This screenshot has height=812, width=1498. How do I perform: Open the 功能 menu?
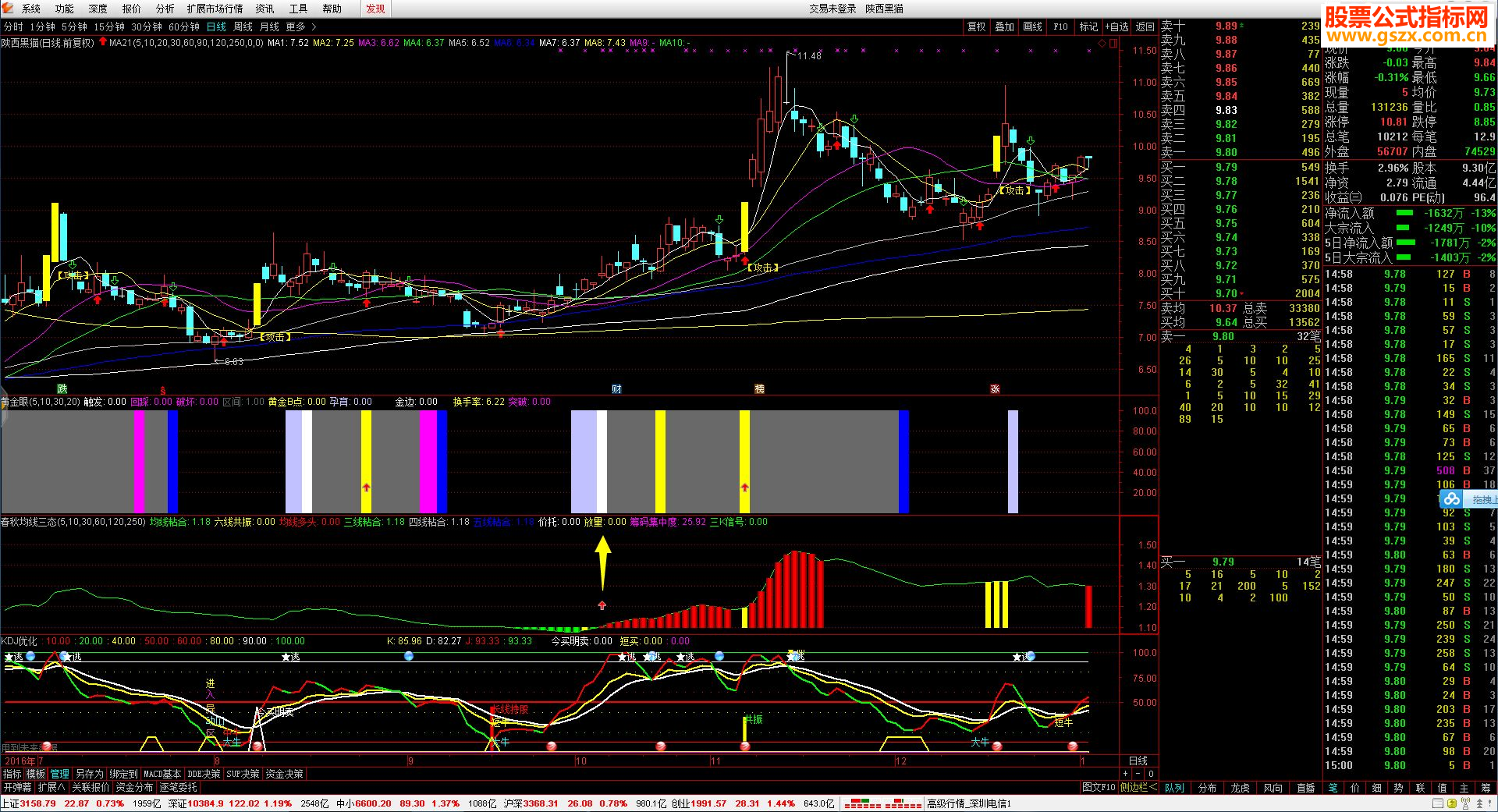65,9
